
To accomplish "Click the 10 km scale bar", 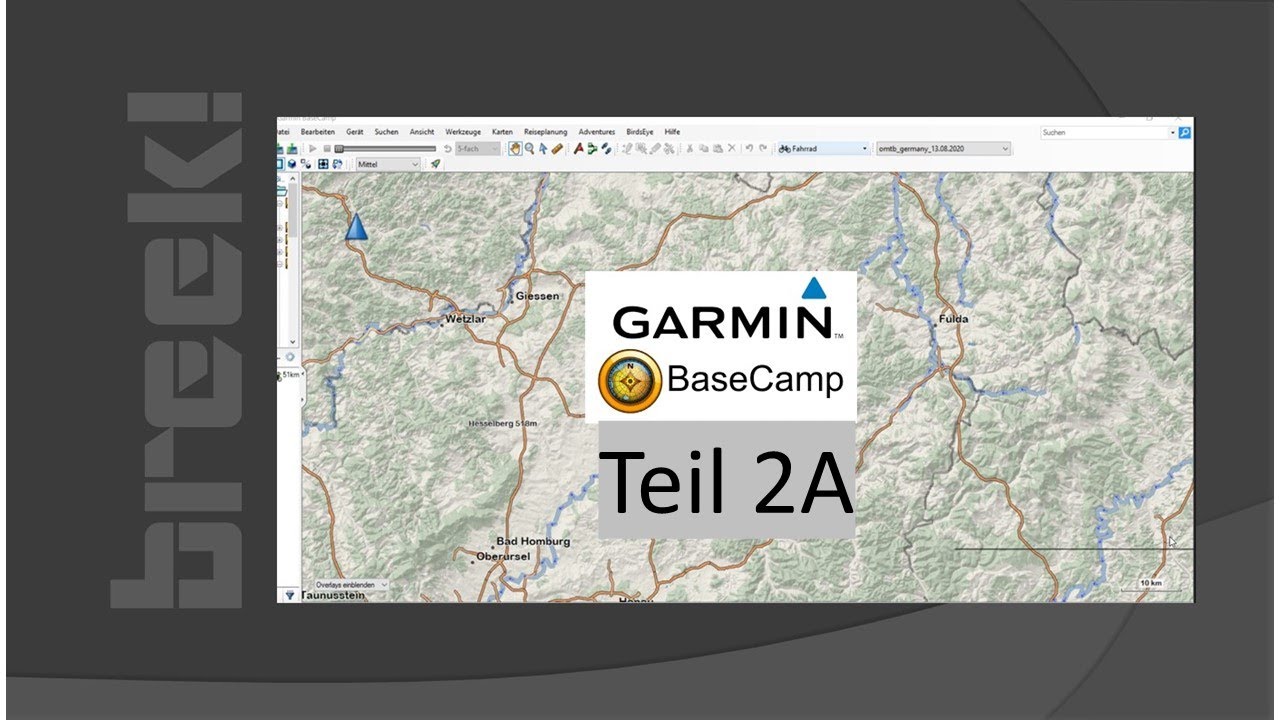I will click(1150, 586).
